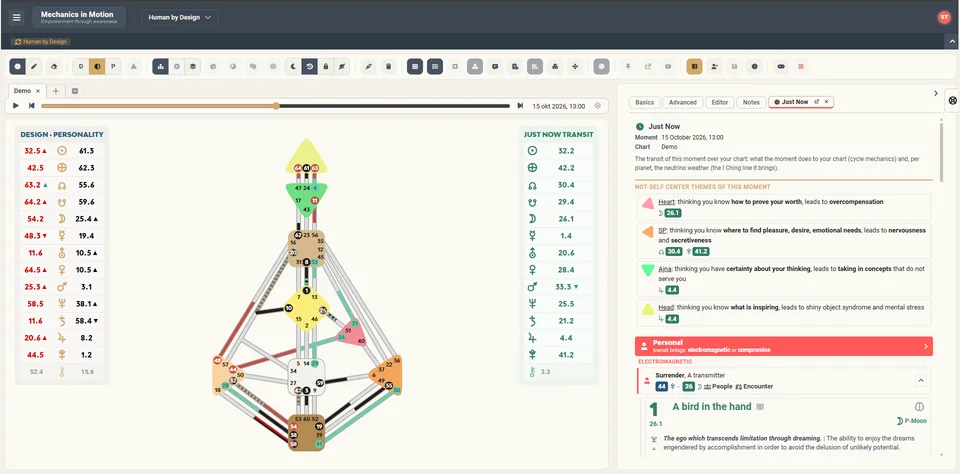Select the half-circle combined chart toggle

pyautogui.click(x=97, y=66)
